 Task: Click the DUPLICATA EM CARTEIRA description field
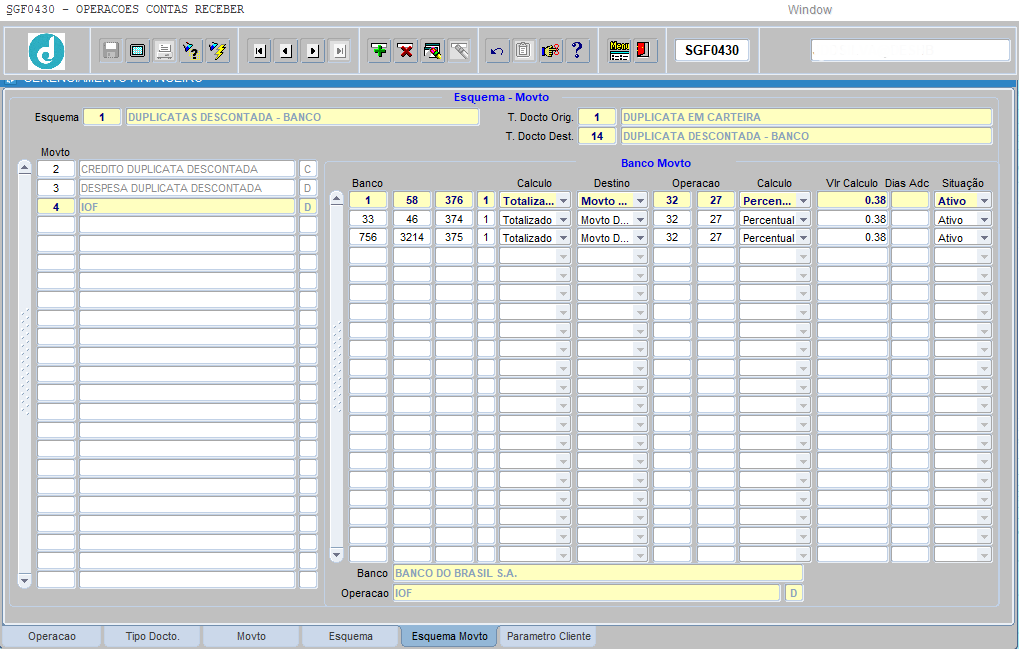[x=806, y=117]
